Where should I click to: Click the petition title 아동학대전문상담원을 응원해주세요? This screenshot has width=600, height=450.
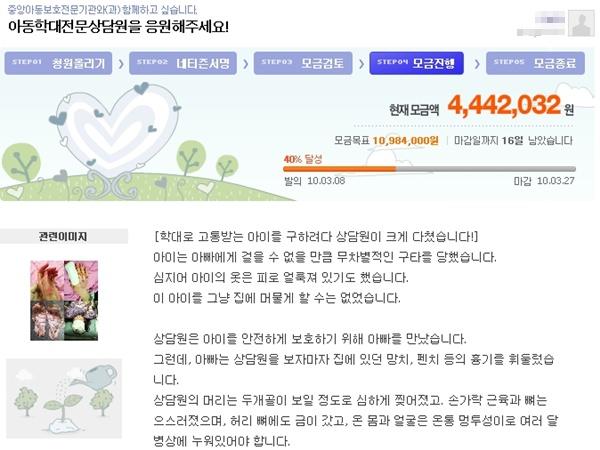(118, 27)
